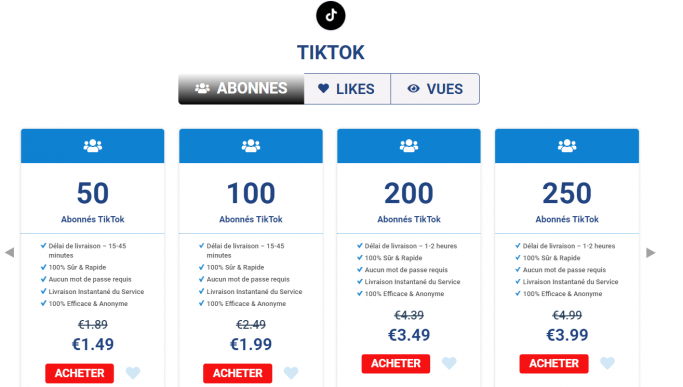Click group icon atop 100 abonnés card
The width and height of the screenshot is (683, 387).
(251, 146)
